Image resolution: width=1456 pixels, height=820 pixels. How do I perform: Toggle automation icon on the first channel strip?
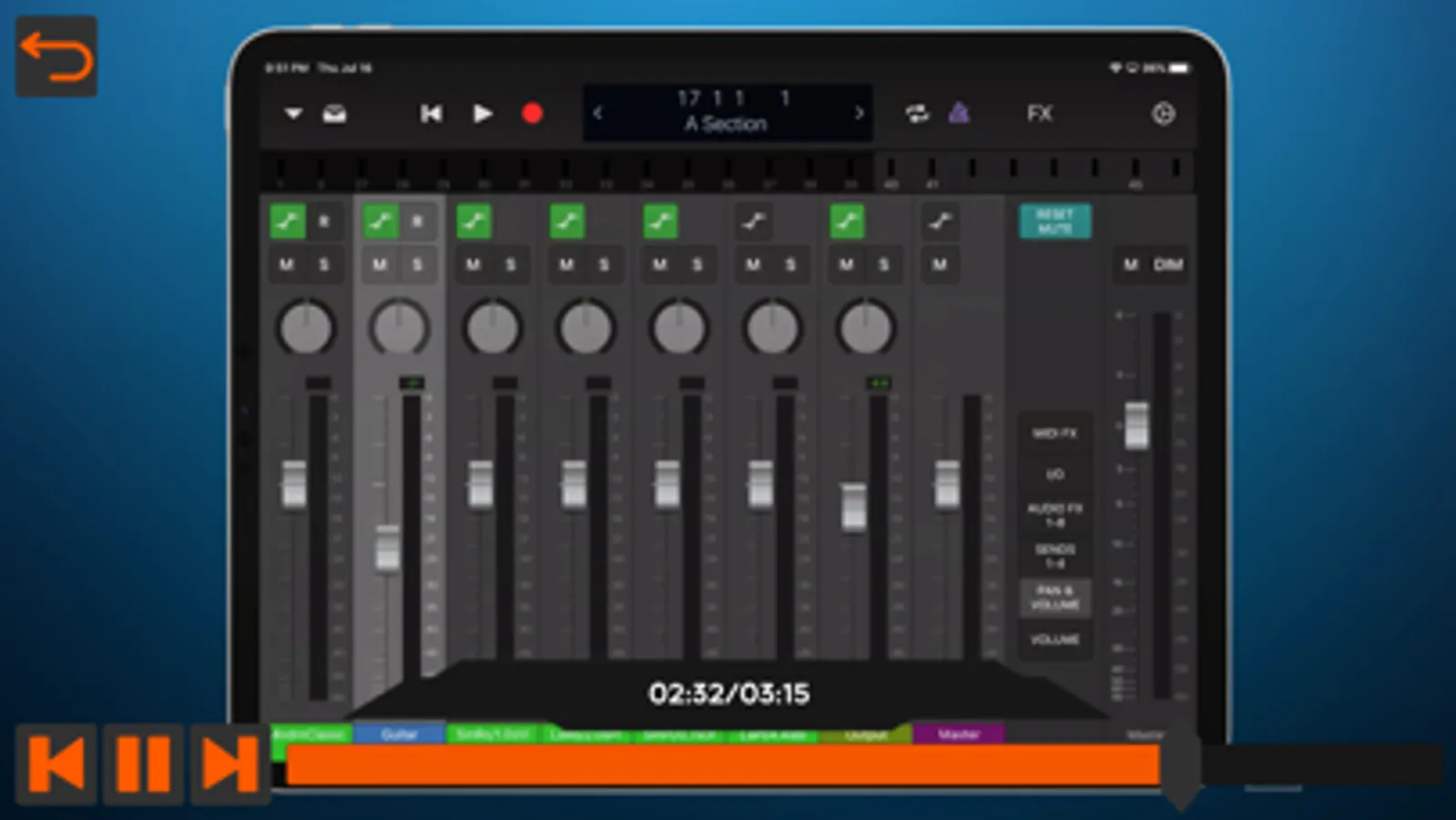point(288,221)
